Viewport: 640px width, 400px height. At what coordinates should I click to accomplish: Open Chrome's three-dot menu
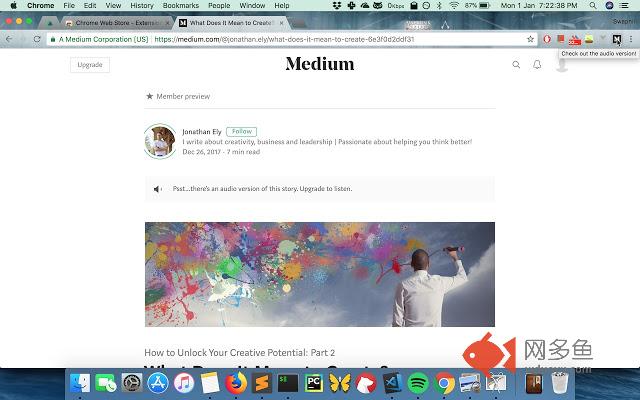(x=631, y=39)
